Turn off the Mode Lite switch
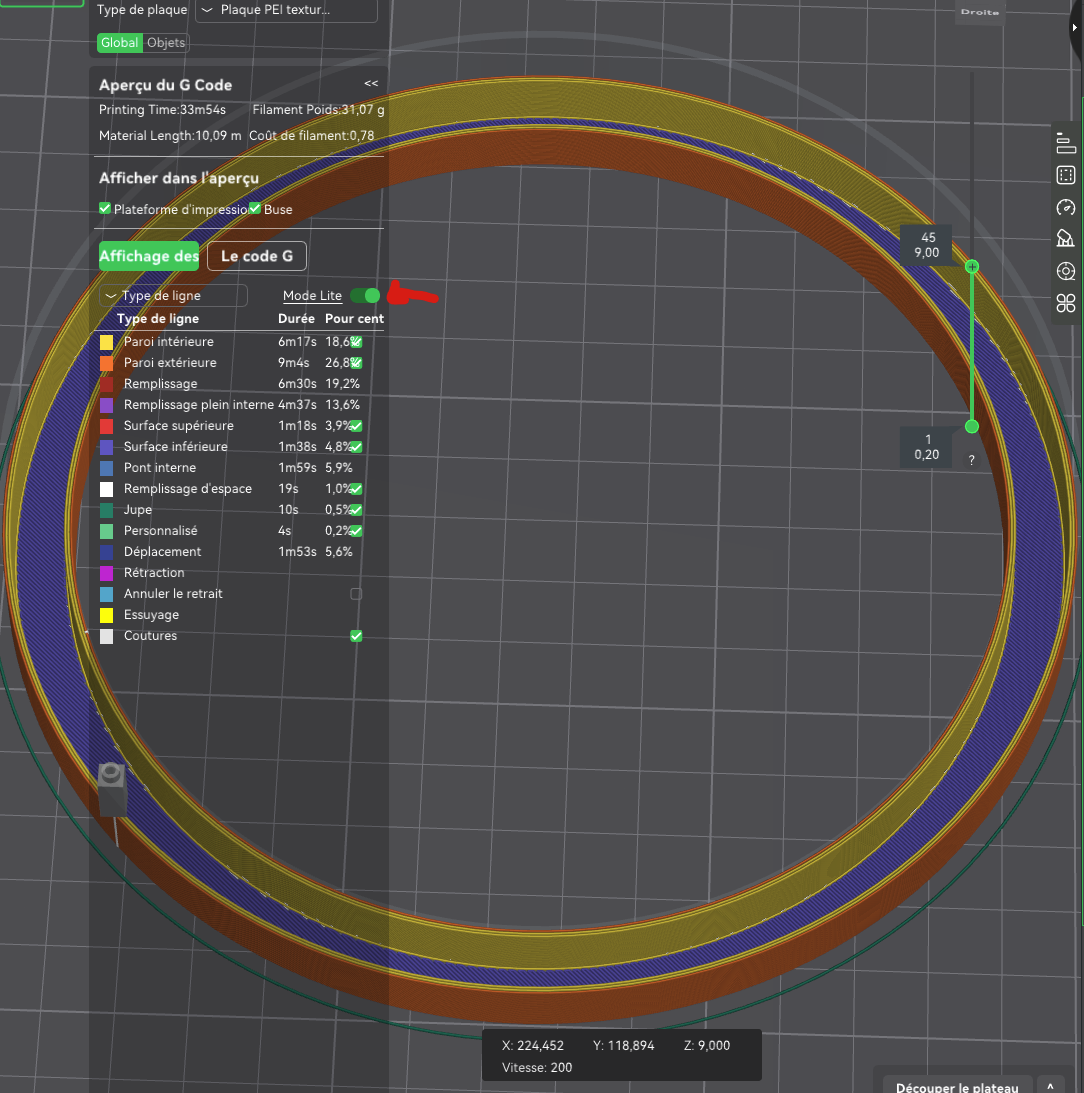Viewport: 1084px width, 1093px height. tap(365, 296)
